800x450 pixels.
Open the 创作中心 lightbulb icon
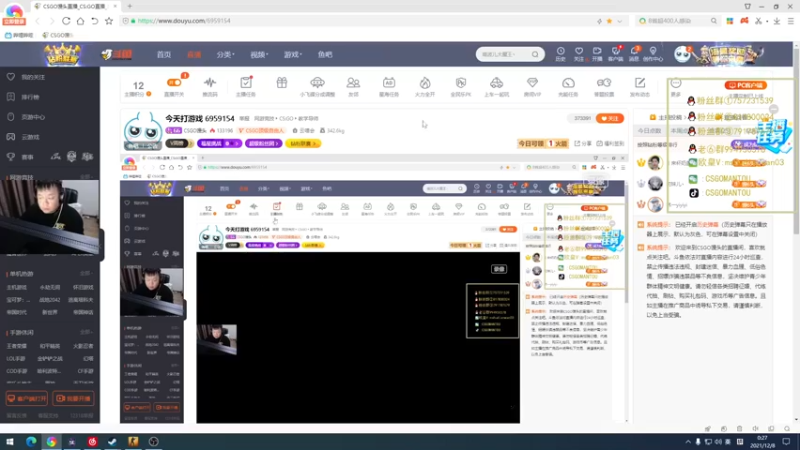[653, 54]
